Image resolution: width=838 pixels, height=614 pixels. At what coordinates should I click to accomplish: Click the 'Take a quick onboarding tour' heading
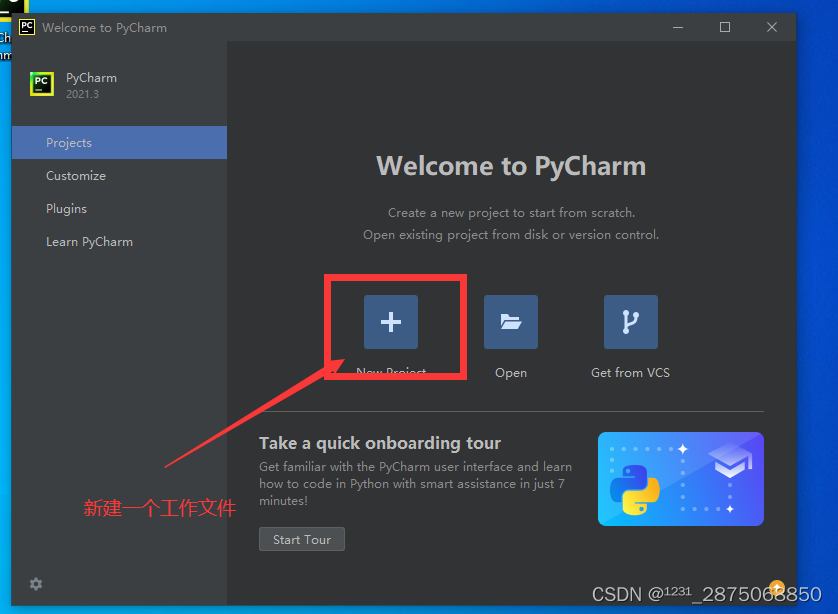pos(380,443)
